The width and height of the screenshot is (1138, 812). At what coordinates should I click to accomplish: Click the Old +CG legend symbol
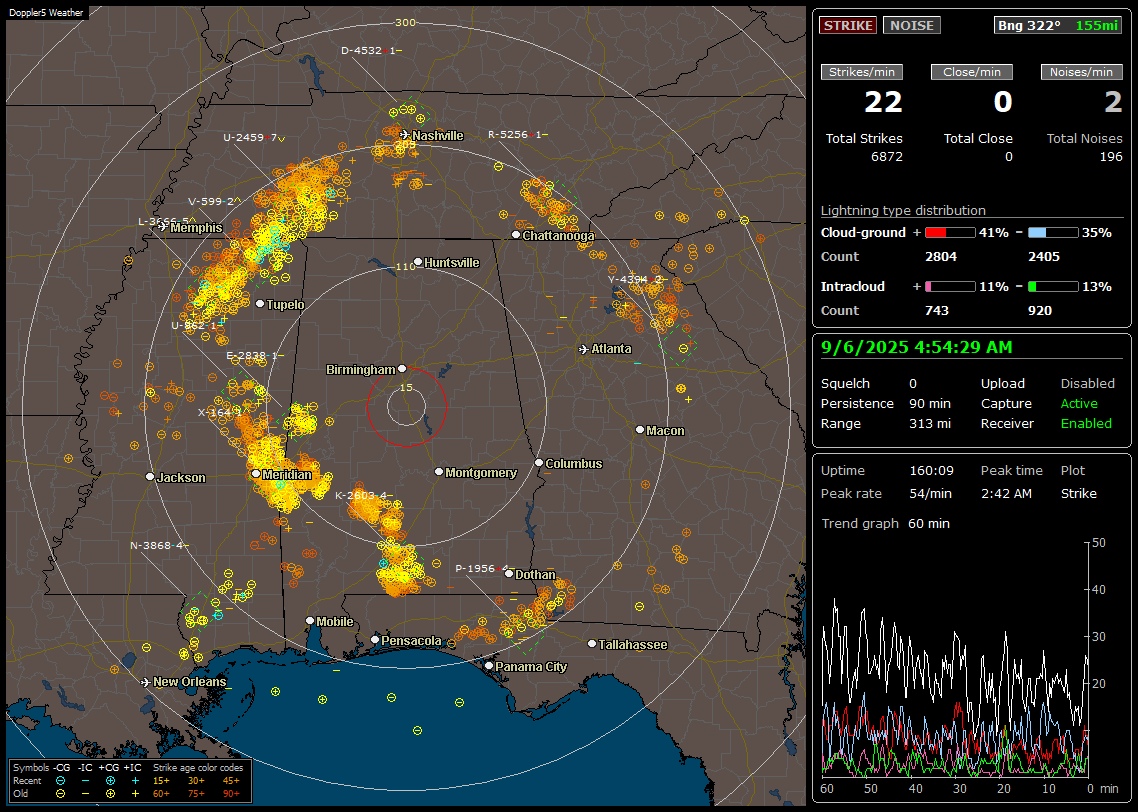pyautogui.click(x=110, y=794)
